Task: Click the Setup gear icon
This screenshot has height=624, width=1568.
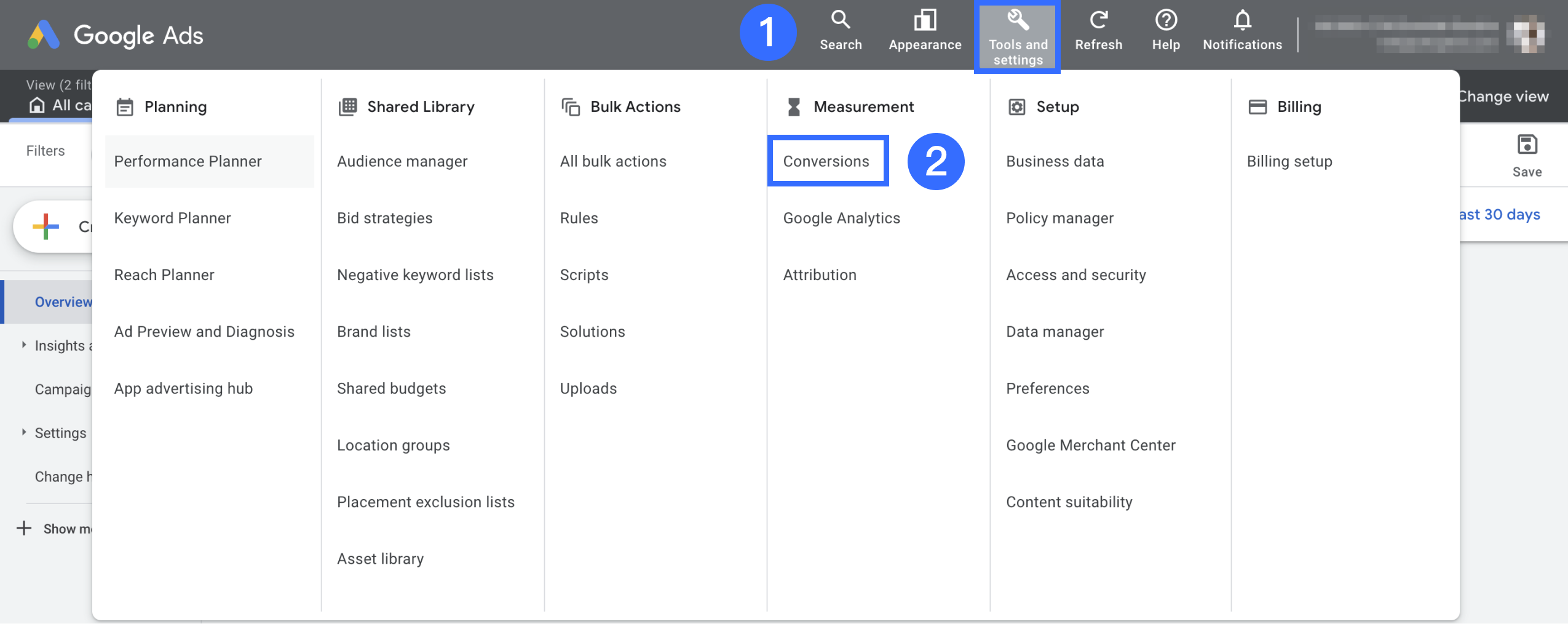Action: tap(1016, 107)
